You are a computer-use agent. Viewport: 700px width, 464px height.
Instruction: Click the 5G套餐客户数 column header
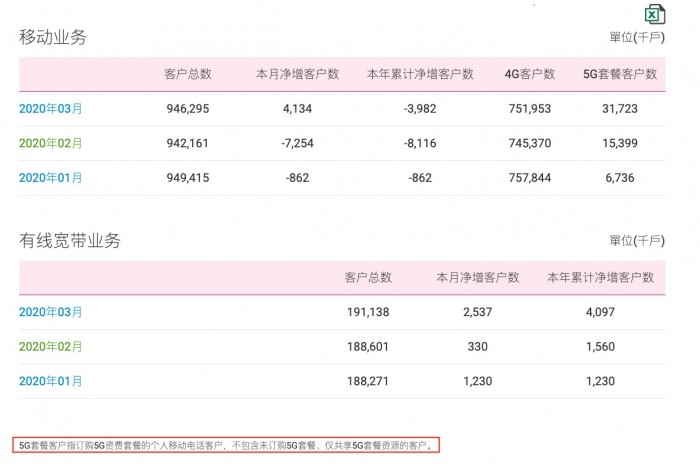coord(620,74)
